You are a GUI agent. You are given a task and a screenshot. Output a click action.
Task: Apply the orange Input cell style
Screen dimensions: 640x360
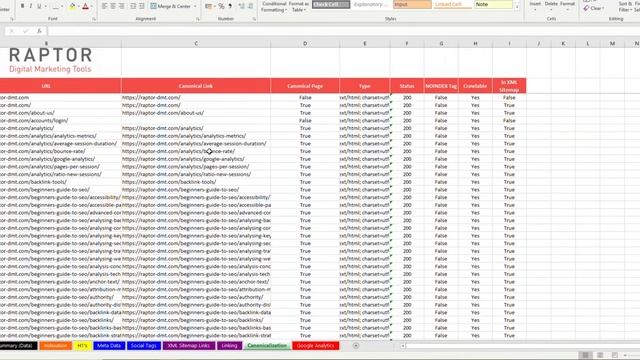pos(412,4)
